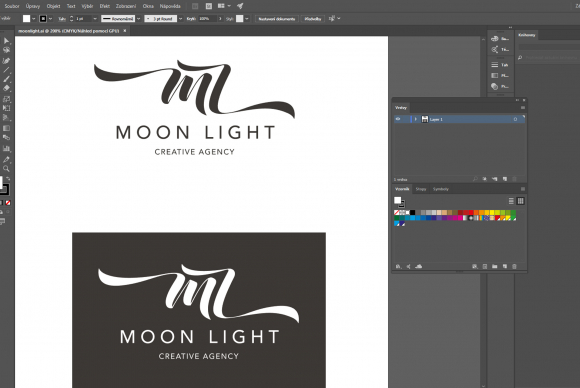Open the Soubor menu

coord(12,6)
